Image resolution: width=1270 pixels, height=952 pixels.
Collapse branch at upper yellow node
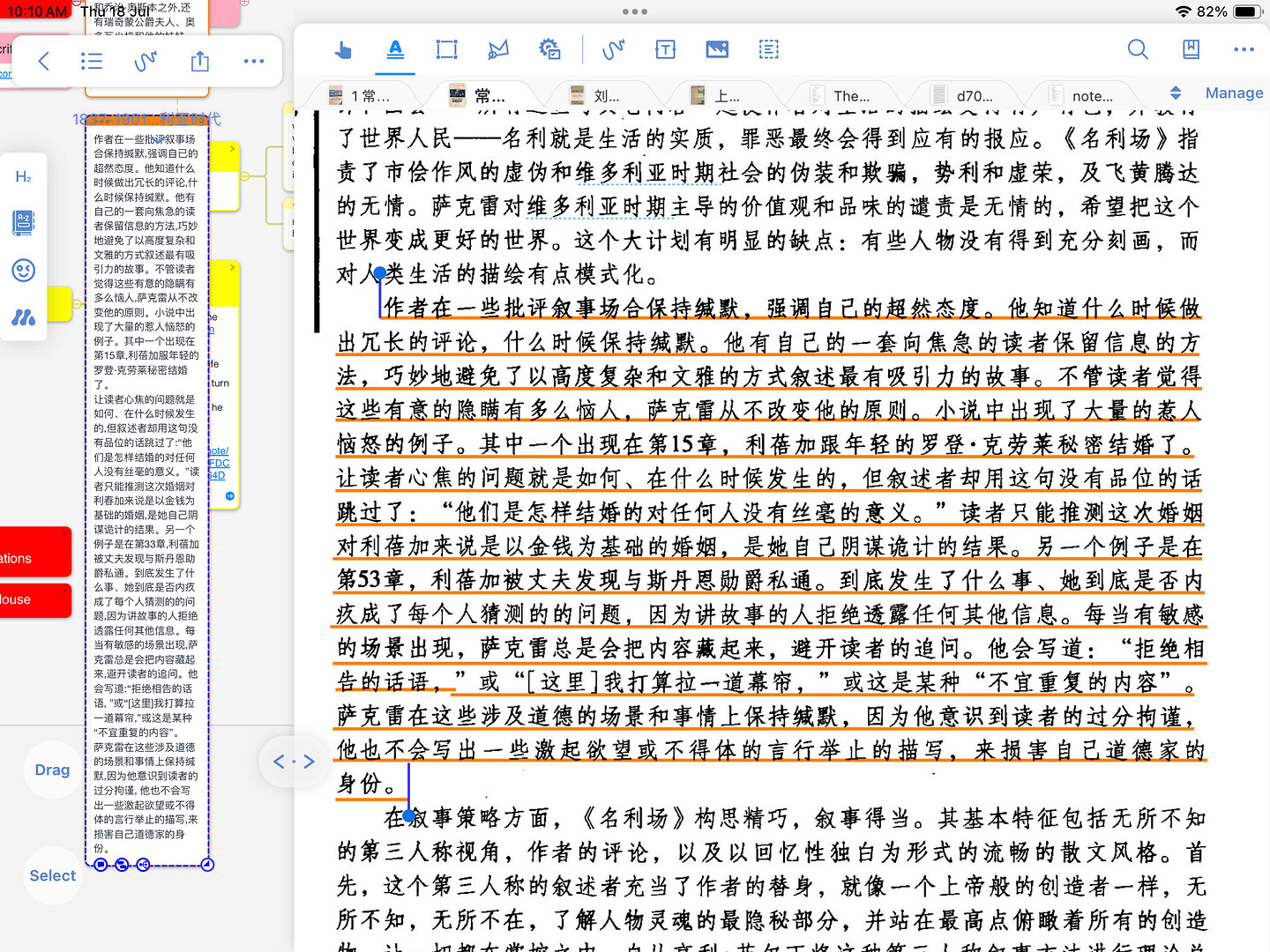(246, 176)
